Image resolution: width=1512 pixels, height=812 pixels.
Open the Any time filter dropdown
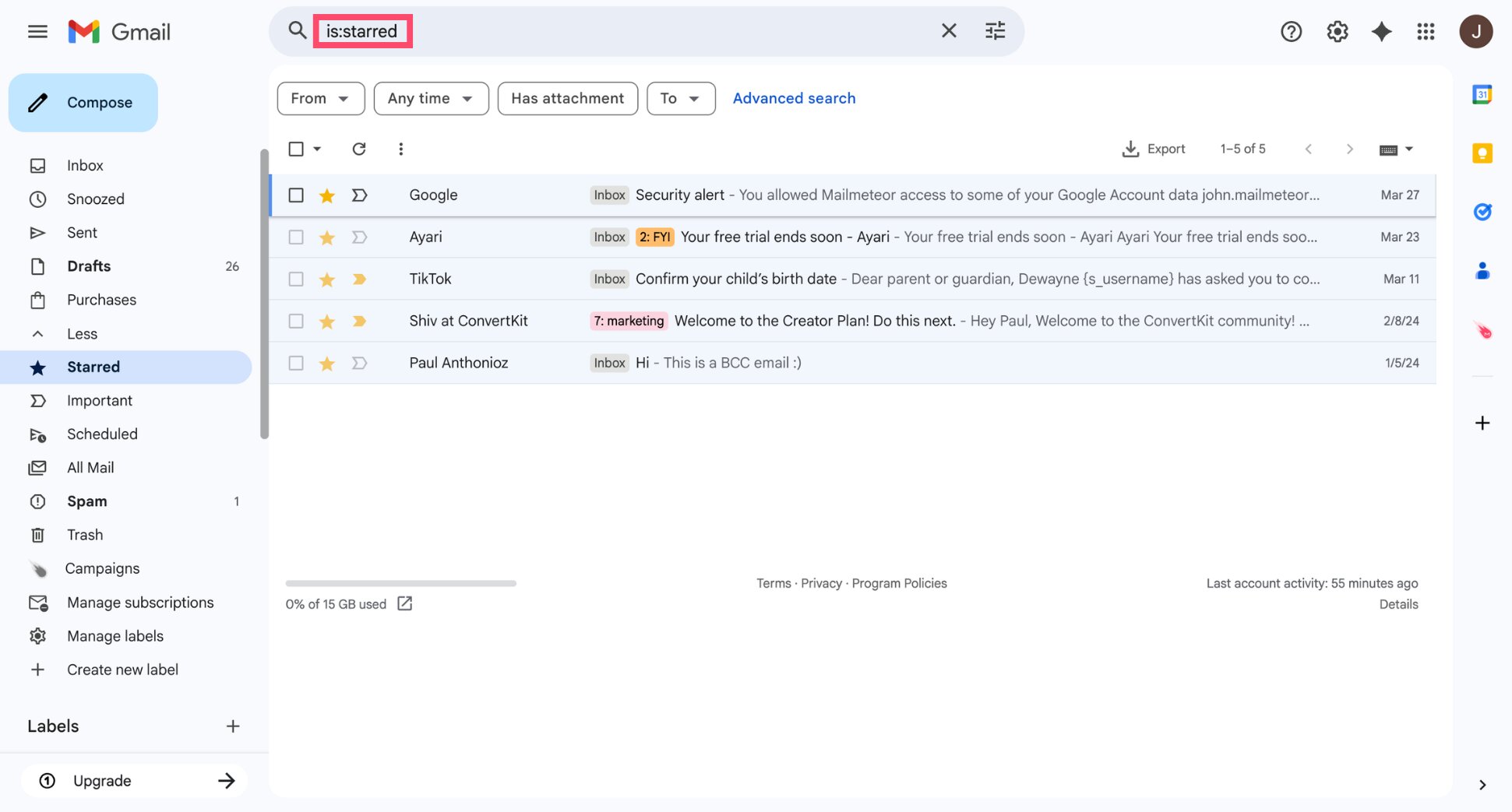pyautogui.click(x=431, y=98)
